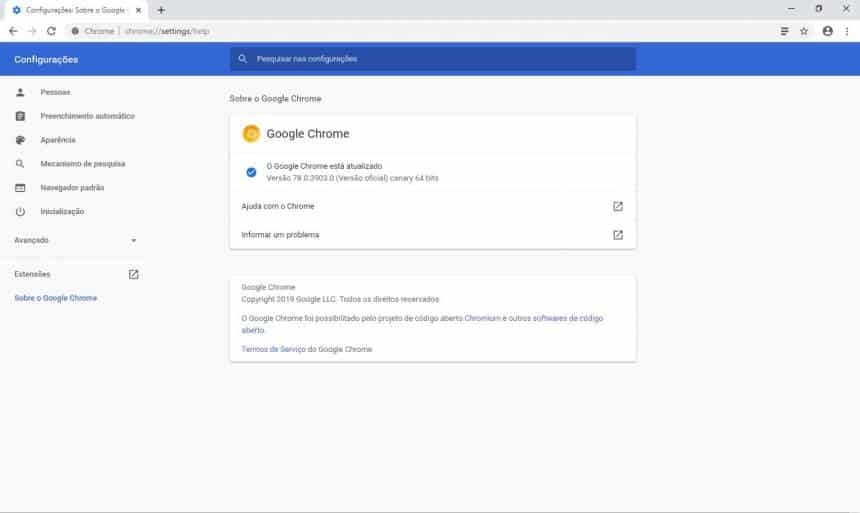Open Navegador padrão section
This screenshot has height=513, width=860.
[x=71, y=188]
